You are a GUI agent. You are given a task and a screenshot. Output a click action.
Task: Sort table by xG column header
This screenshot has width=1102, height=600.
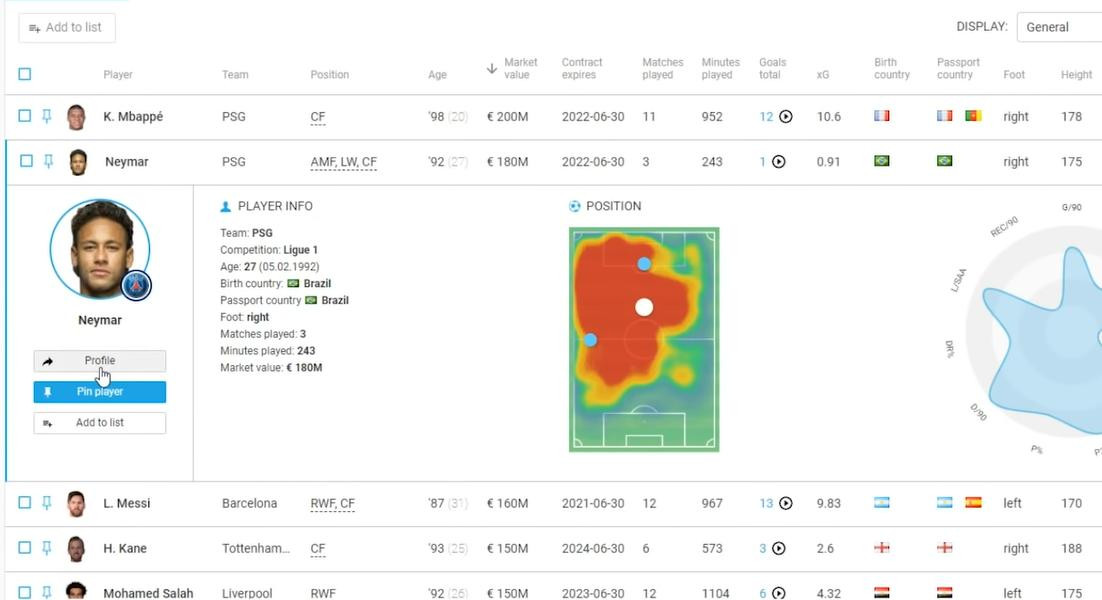click(822, 74)
